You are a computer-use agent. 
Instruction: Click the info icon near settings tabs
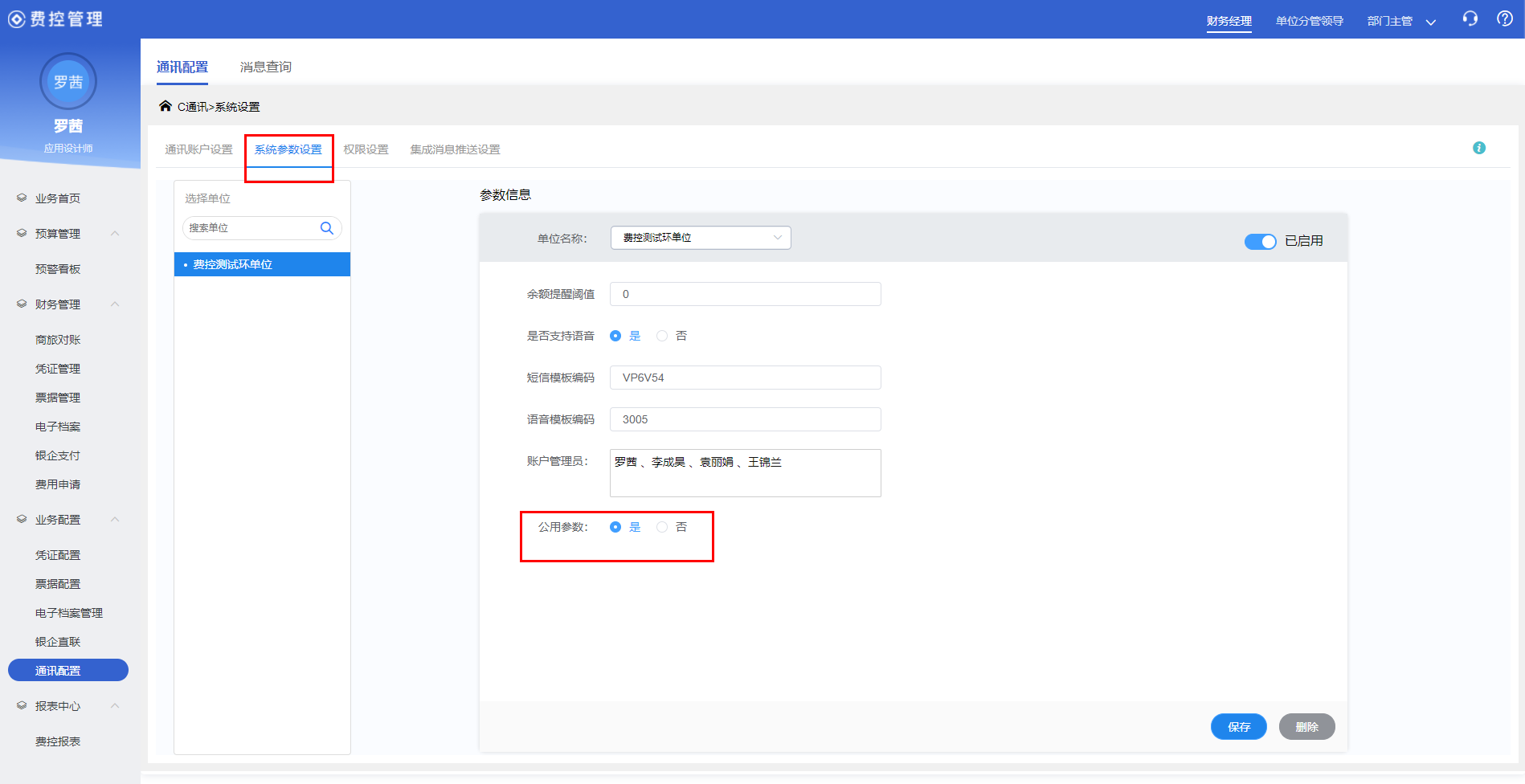click(1479, 148)
